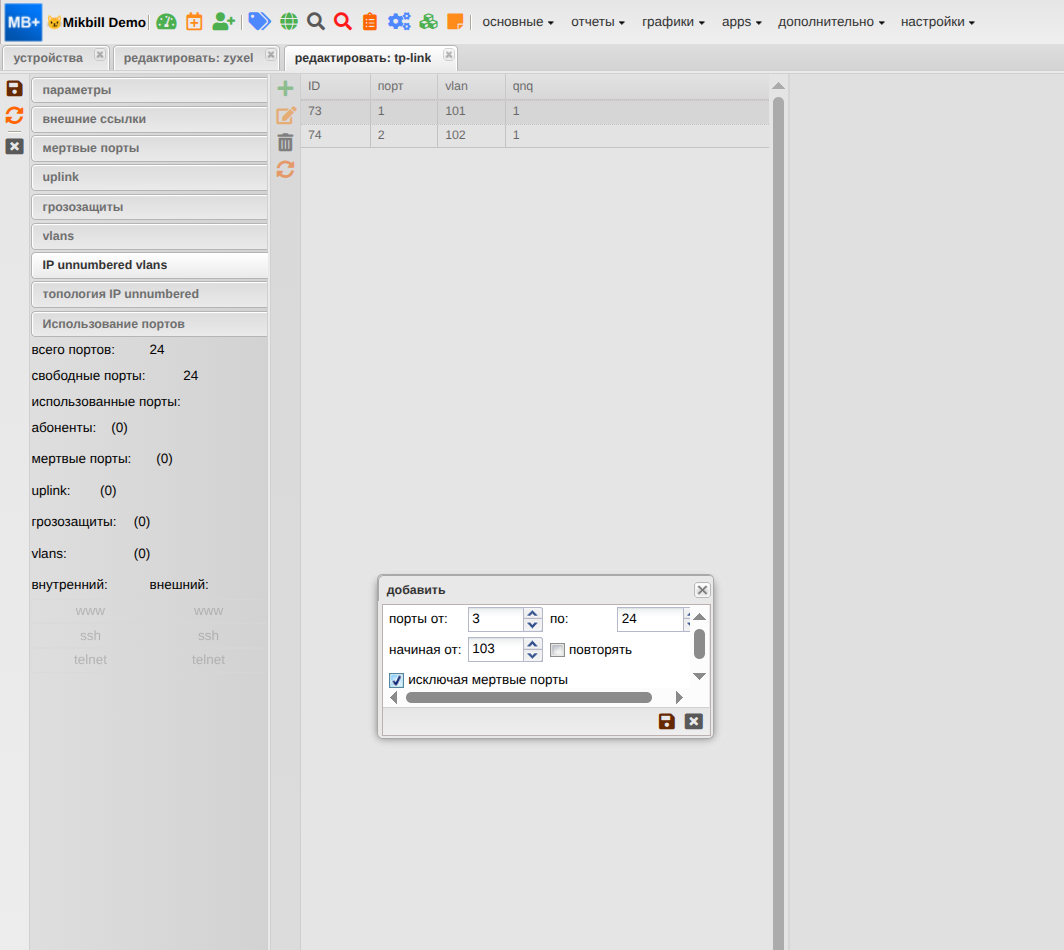Select table row with ID 73
Image resolution: width=1064 pixels, height=950 pixels.
[535, 111]
